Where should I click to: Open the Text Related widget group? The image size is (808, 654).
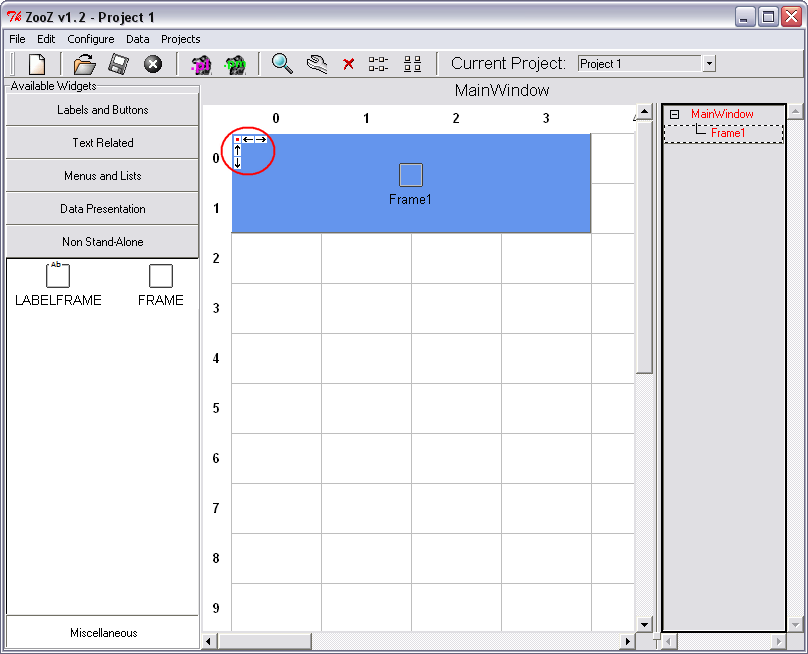(x=103, y=143)
